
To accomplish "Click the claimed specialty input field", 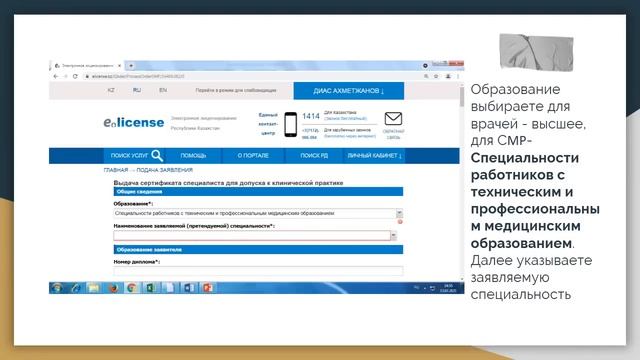I will click(x=252, y=236).
